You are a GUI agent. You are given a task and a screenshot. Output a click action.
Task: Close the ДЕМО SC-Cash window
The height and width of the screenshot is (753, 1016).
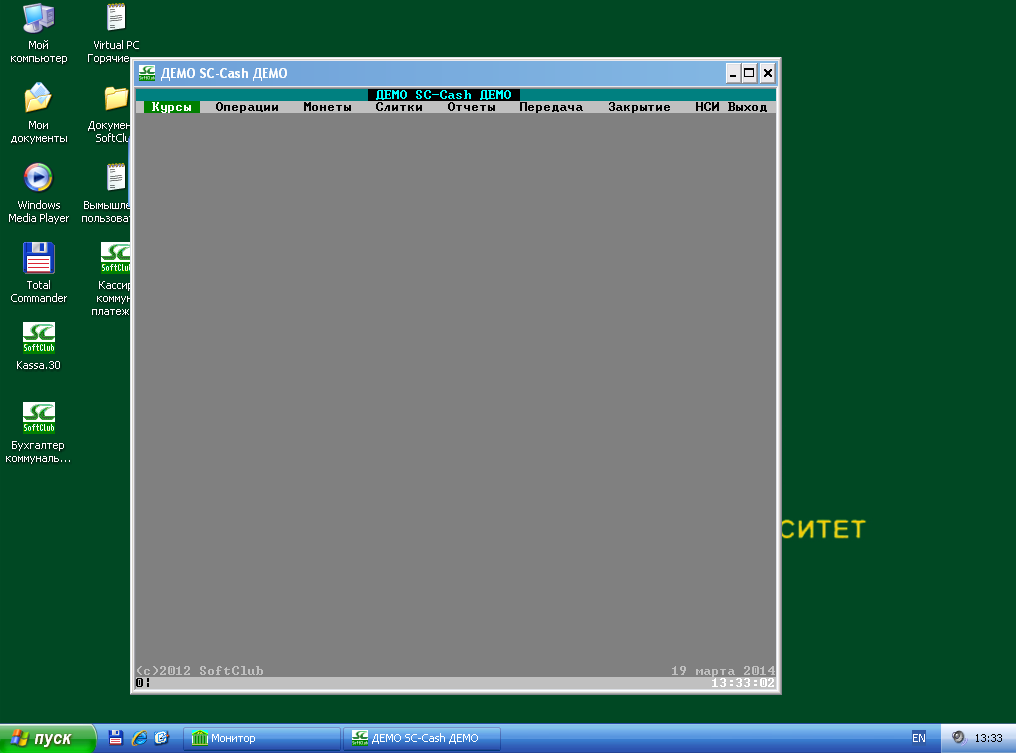767,73
